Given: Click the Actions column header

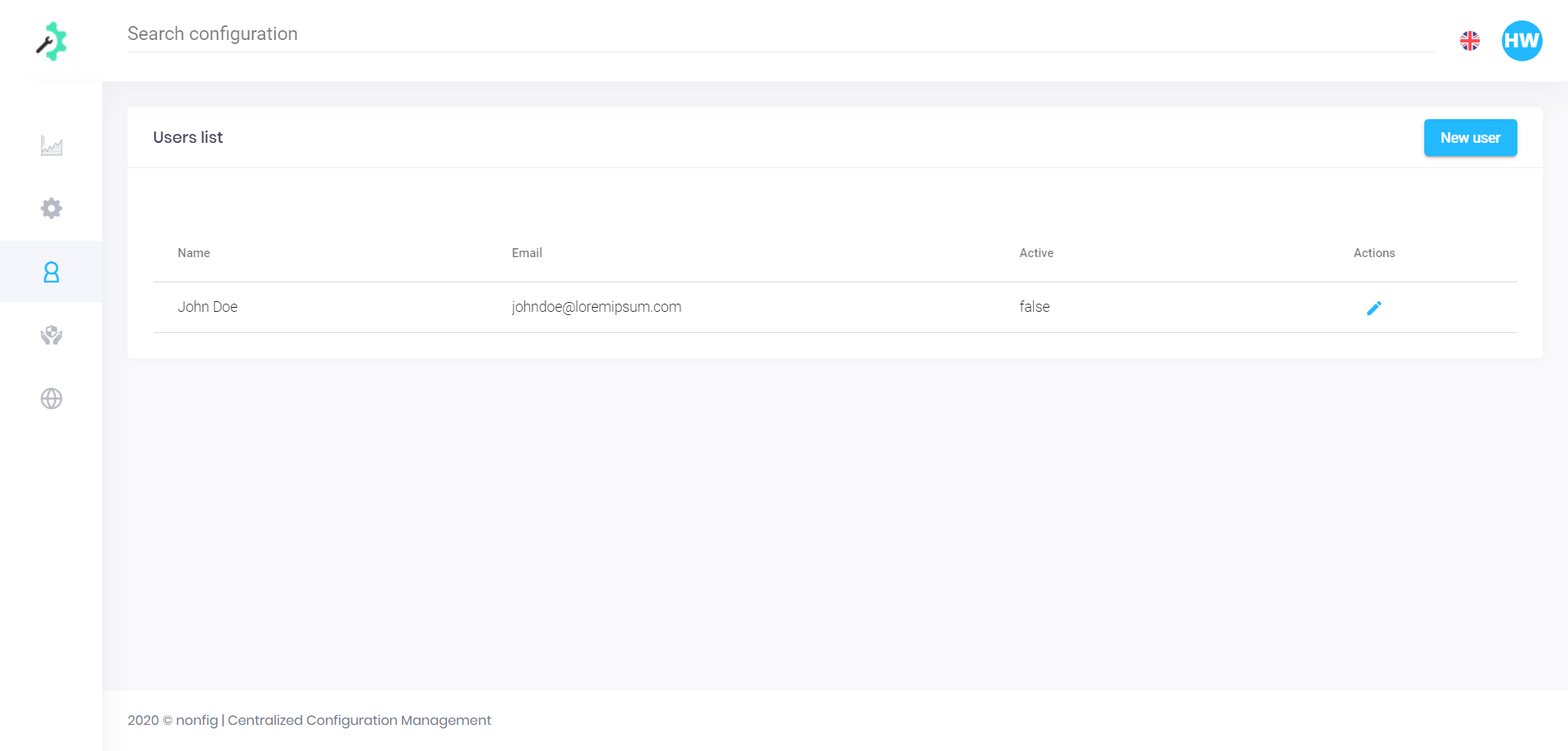Looking at the screenshot, I should 1374,253.
